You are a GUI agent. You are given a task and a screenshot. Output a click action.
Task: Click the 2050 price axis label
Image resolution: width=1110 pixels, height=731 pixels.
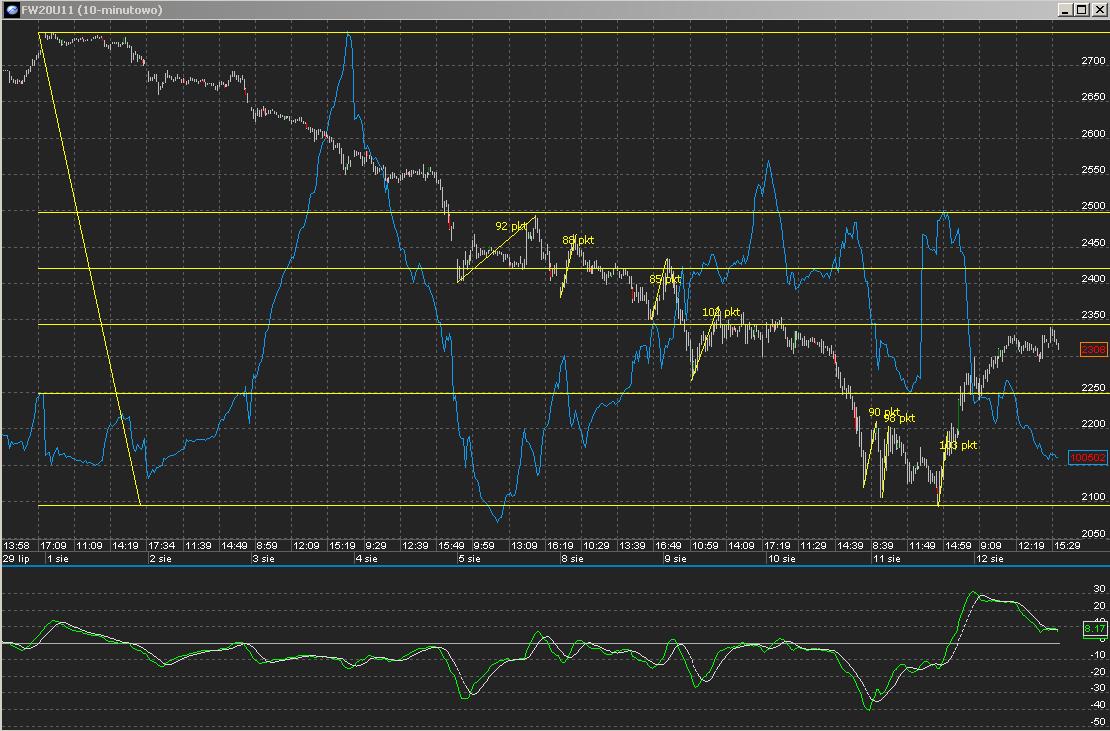tap(1094, 534)
